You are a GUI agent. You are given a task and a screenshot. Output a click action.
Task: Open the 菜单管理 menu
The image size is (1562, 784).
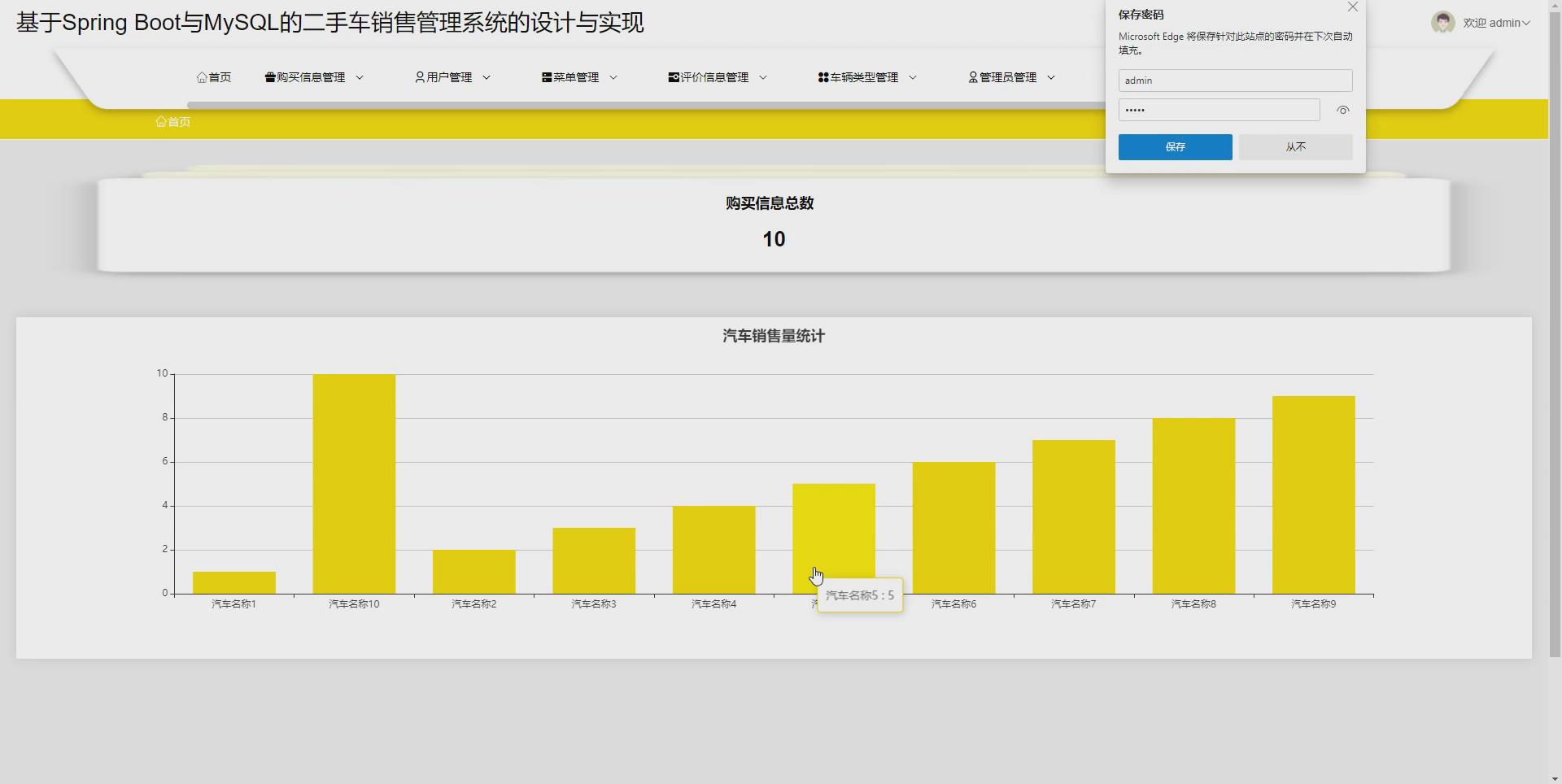(580, 77)
